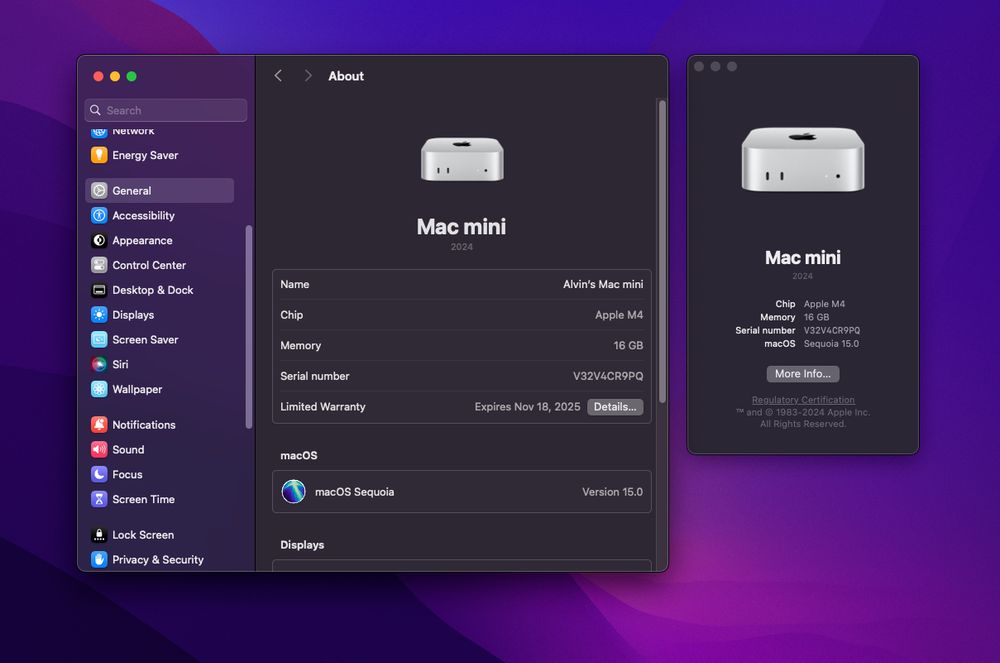The image size is (1000, 663).
Task: Click the About pane vertical scrollbar
Action: tap(662, 252)
